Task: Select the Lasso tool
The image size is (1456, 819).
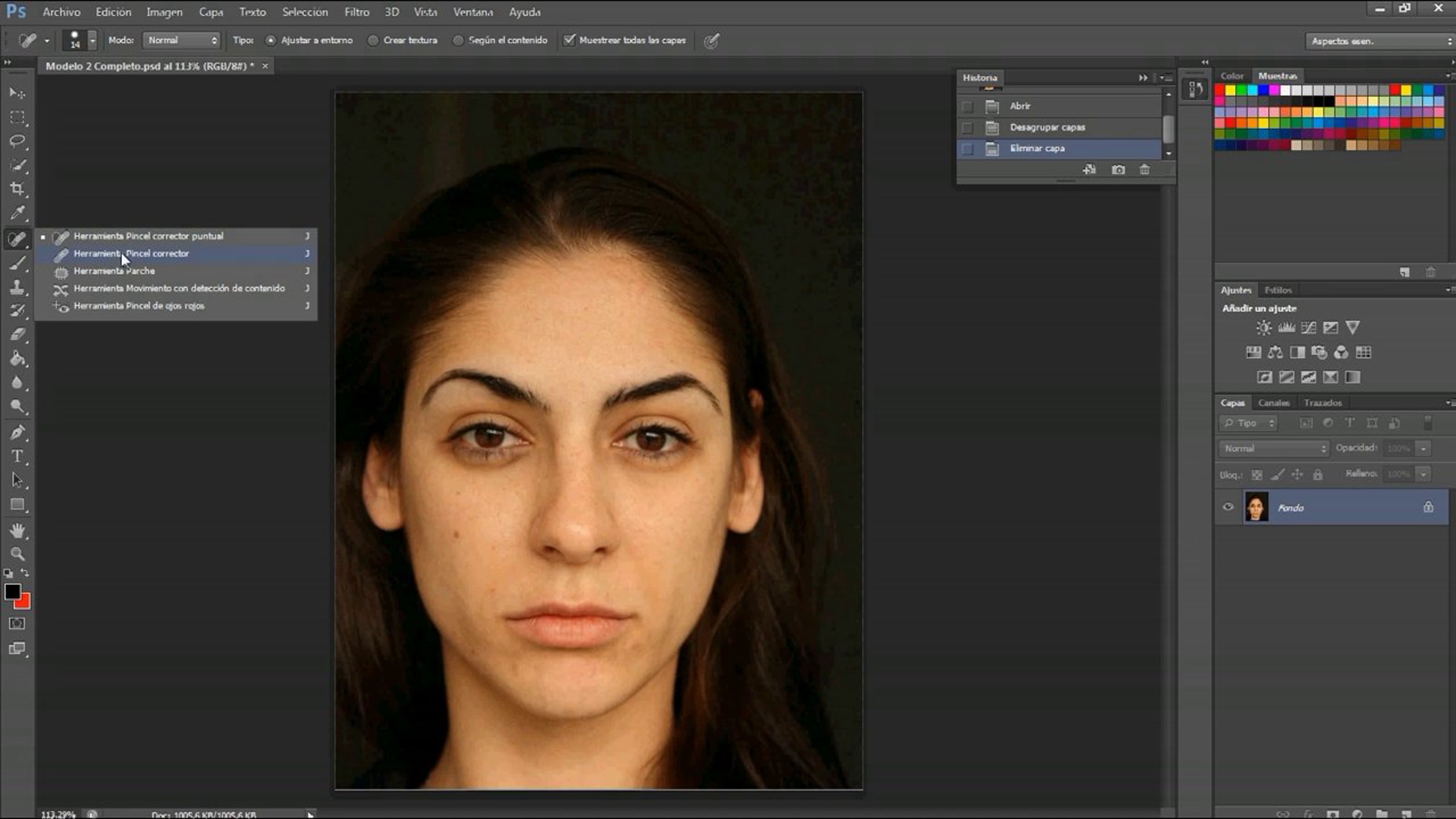Action: point(18,141)
